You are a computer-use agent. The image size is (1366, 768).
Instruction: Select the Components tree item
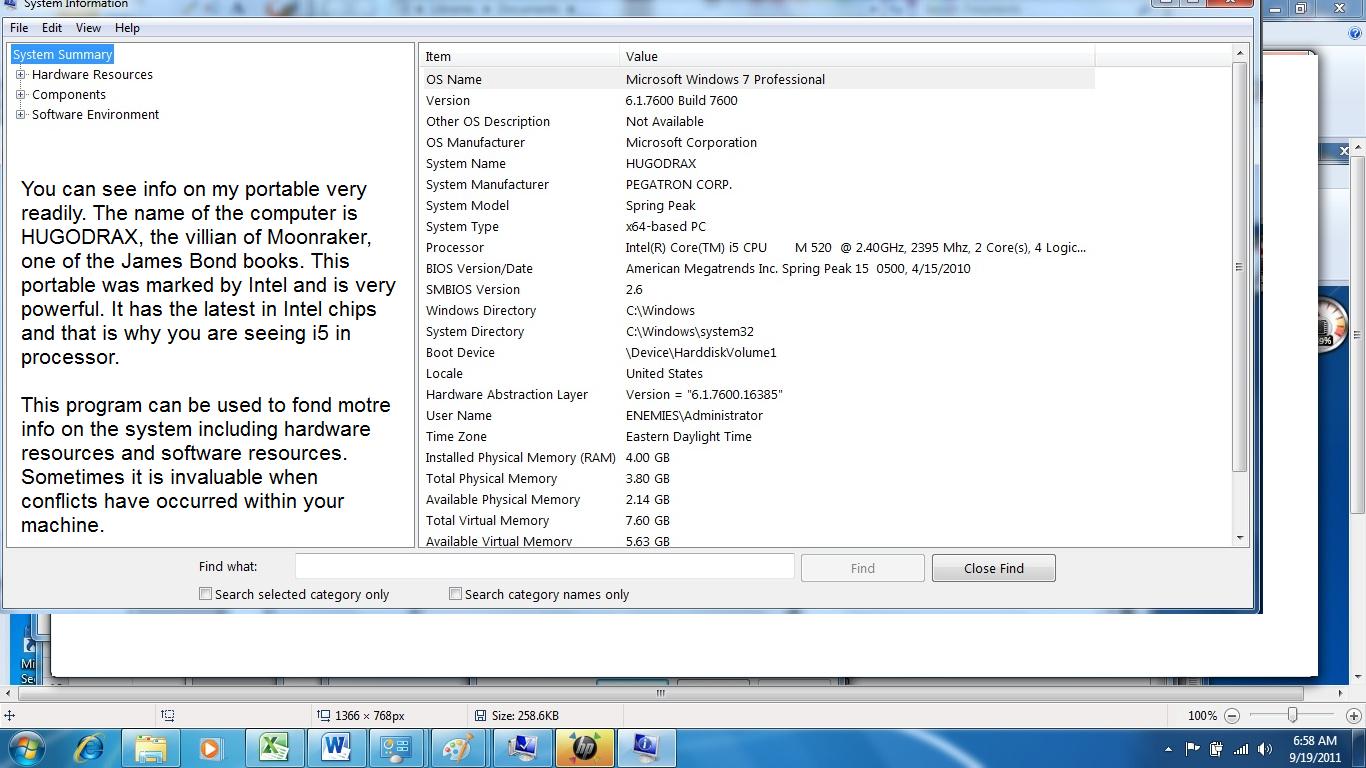point(68,94)
